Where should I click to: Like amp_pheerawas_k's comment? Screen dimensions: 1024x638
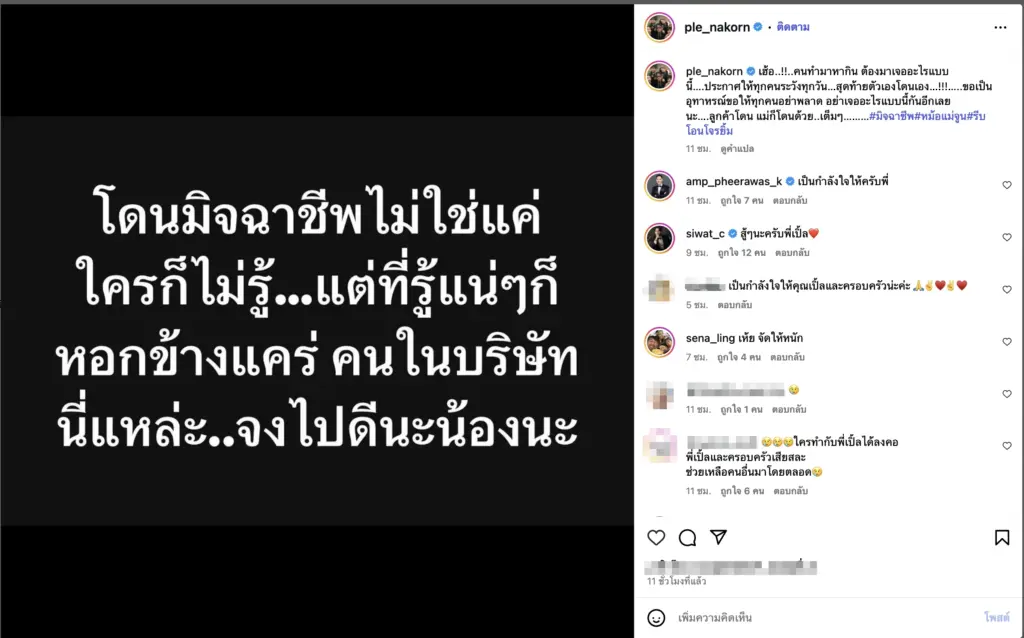coord(1006,185)
